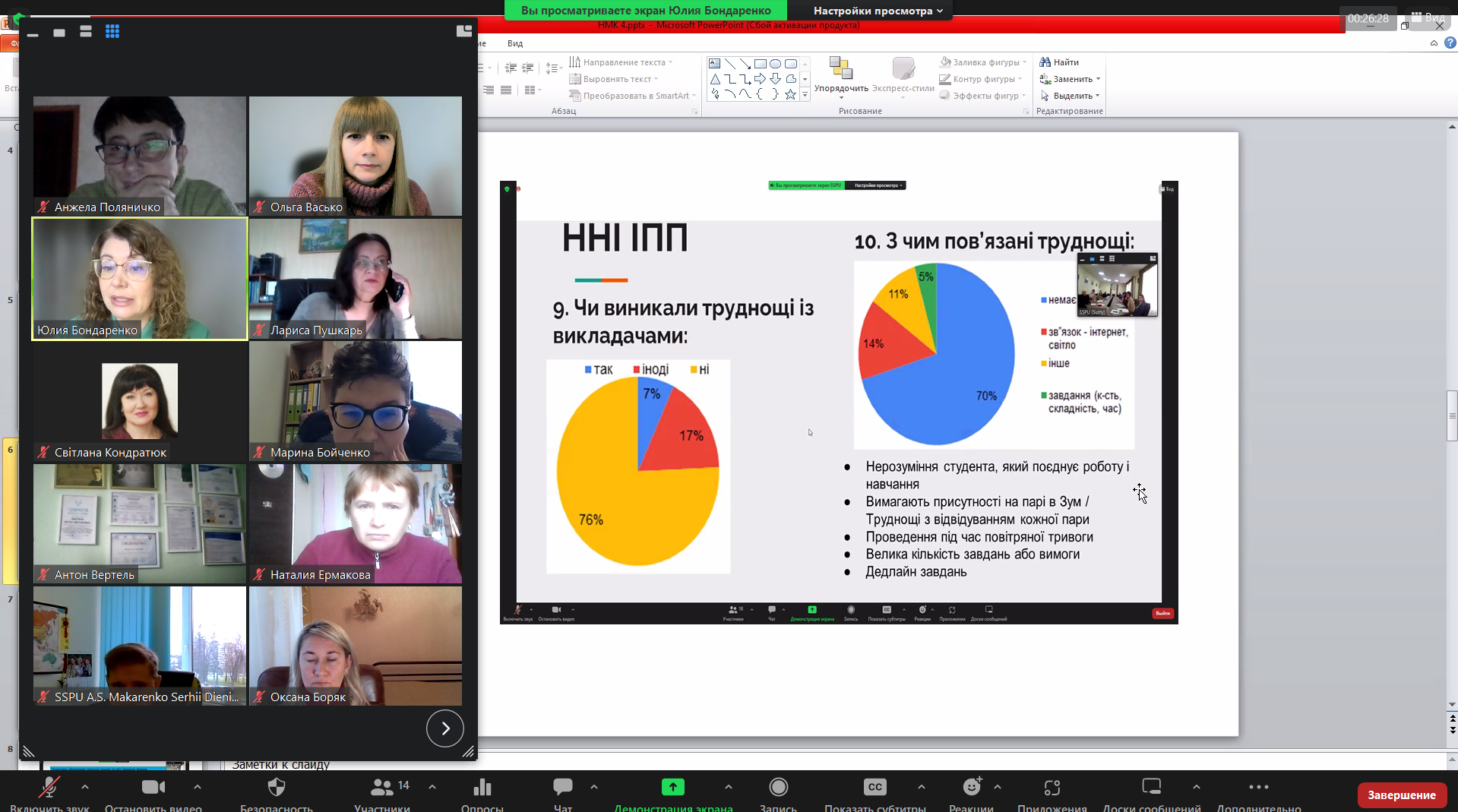This screenshot has height=812, width=1458.
Task: Open Абзац paragraph dialog launcher
Action: (694, 112)
